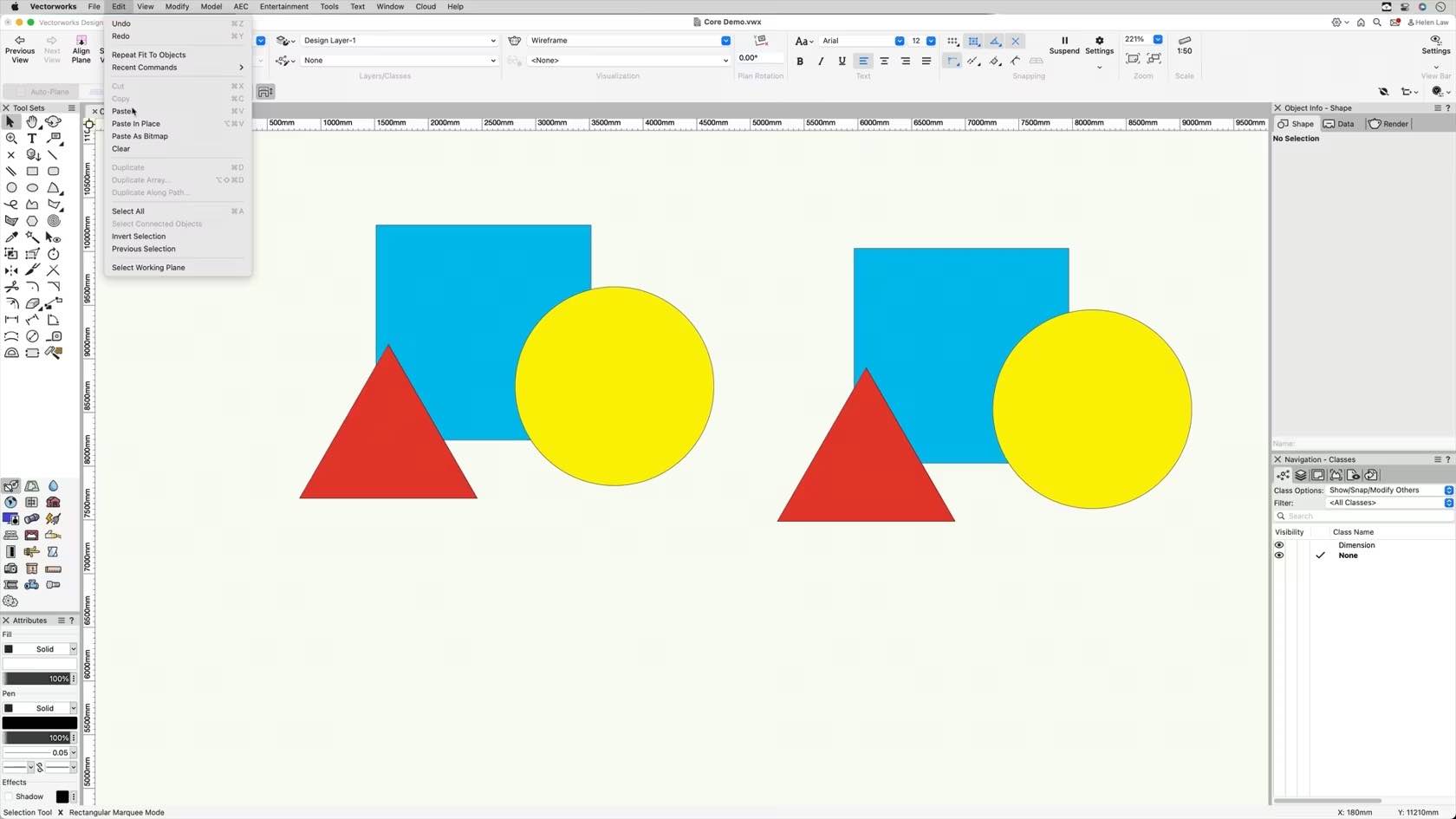
Task: Toggle visibility eye for Dimension class
Action: [1279, 545]
